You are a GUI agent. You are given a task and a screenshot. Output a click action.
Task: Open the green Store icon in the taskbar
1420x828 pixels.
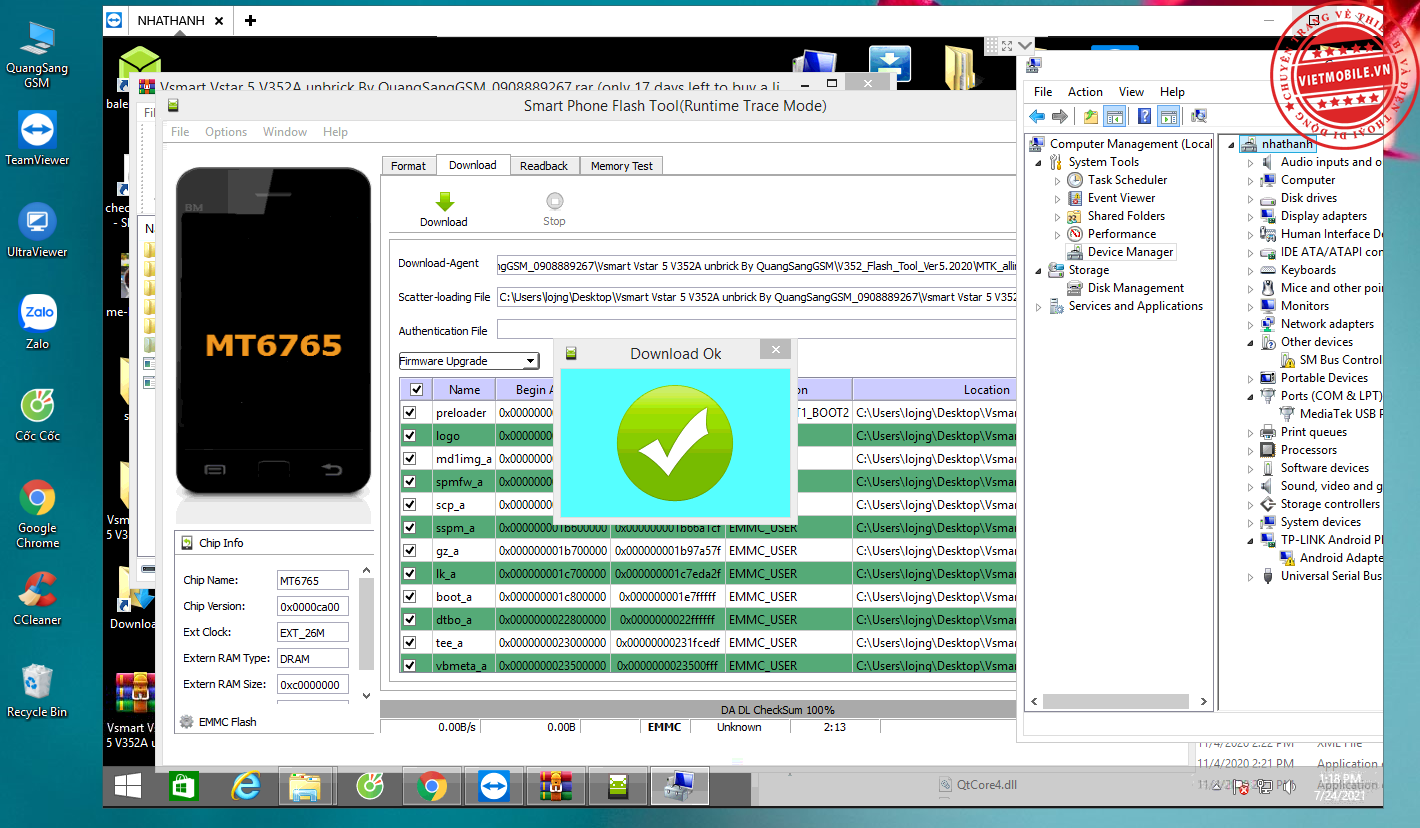[183, 787]
